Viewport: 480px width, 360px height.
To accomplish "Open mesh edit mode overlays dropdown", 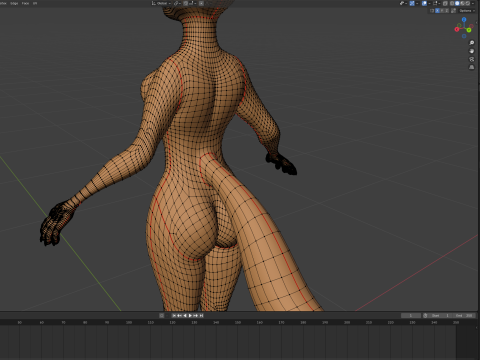I will point(437,3).
